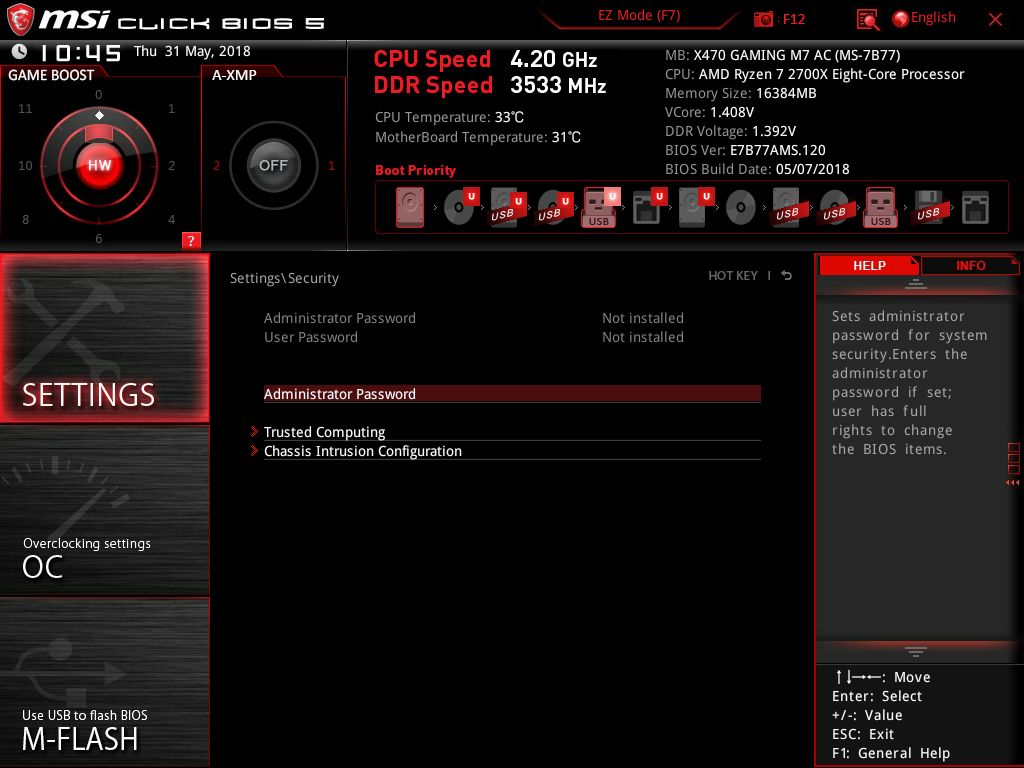Viewport: 1024px width, 768px height.
Task: Click the 'F1: General Help' hint
Action: pyautogui.click(x=891, y=753)
